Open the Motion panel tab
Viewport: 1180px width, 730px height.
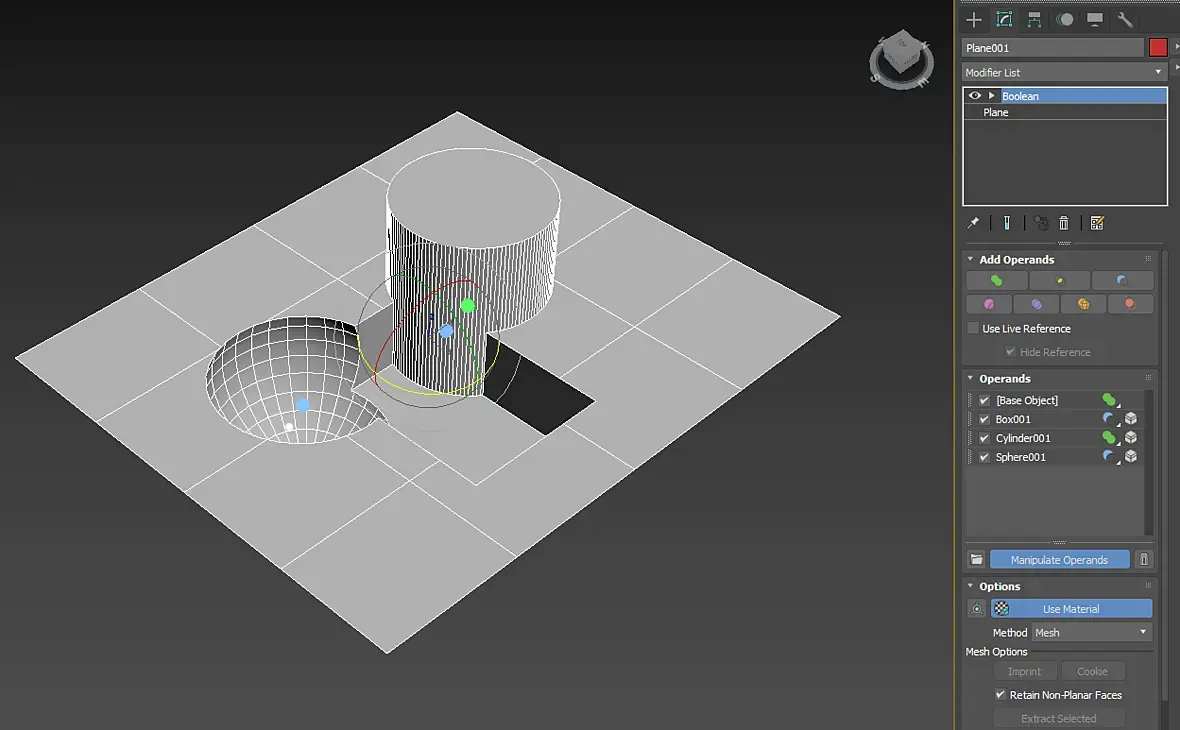point(1064,20)
